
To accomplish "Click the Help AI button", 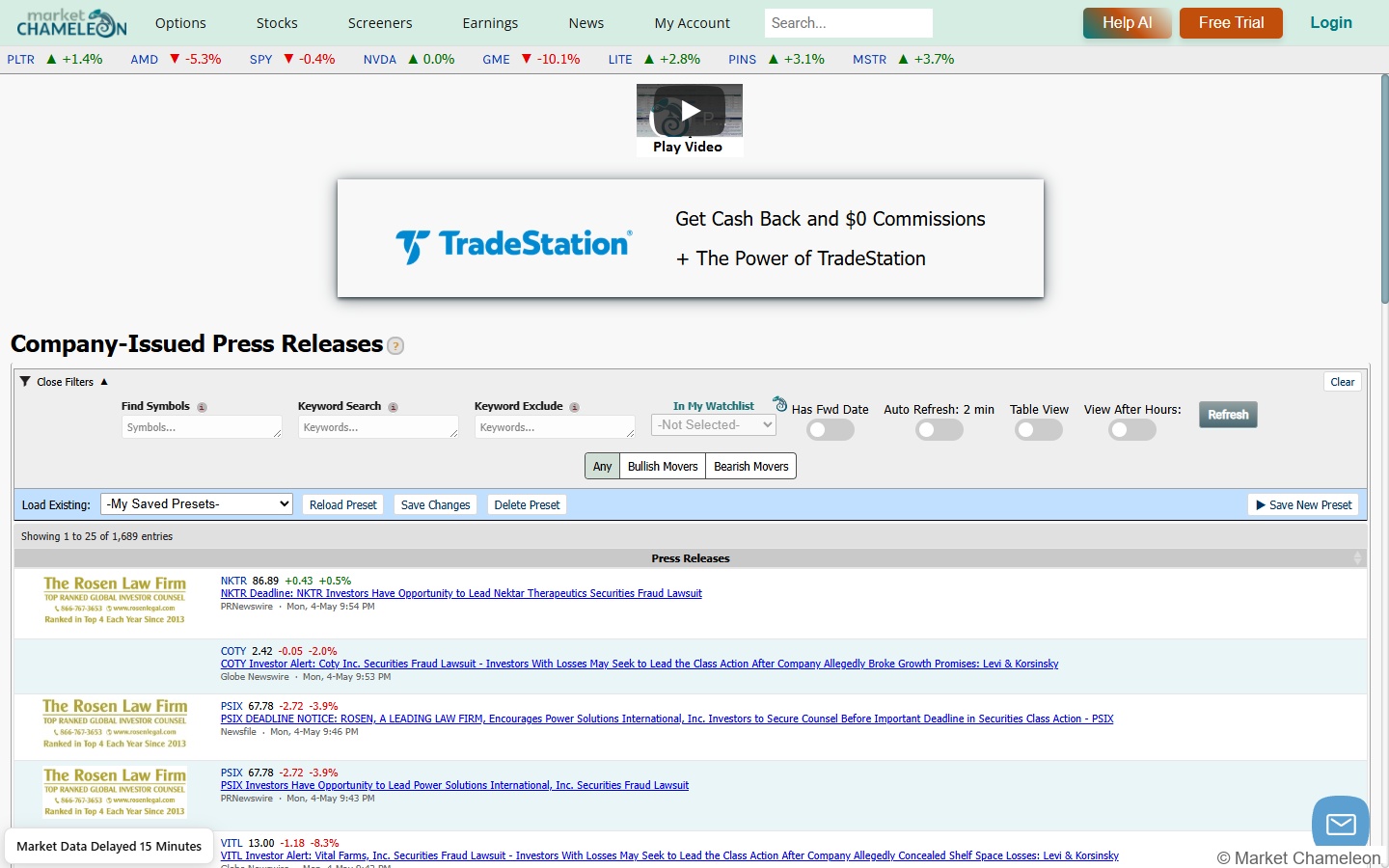I will point(1128,23).
